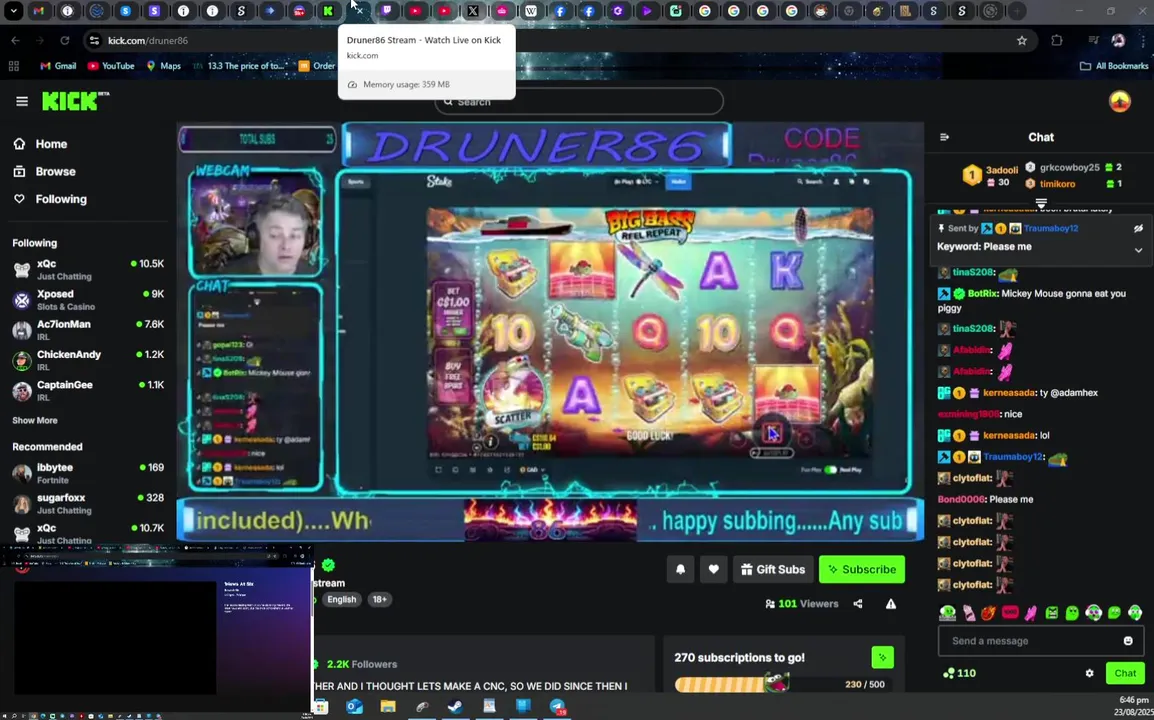Image resolution: width=1154 pixels, height=720 pixels.
Task: Expand the chat leaderboard handle
Action: click(x=1041, y=202)
